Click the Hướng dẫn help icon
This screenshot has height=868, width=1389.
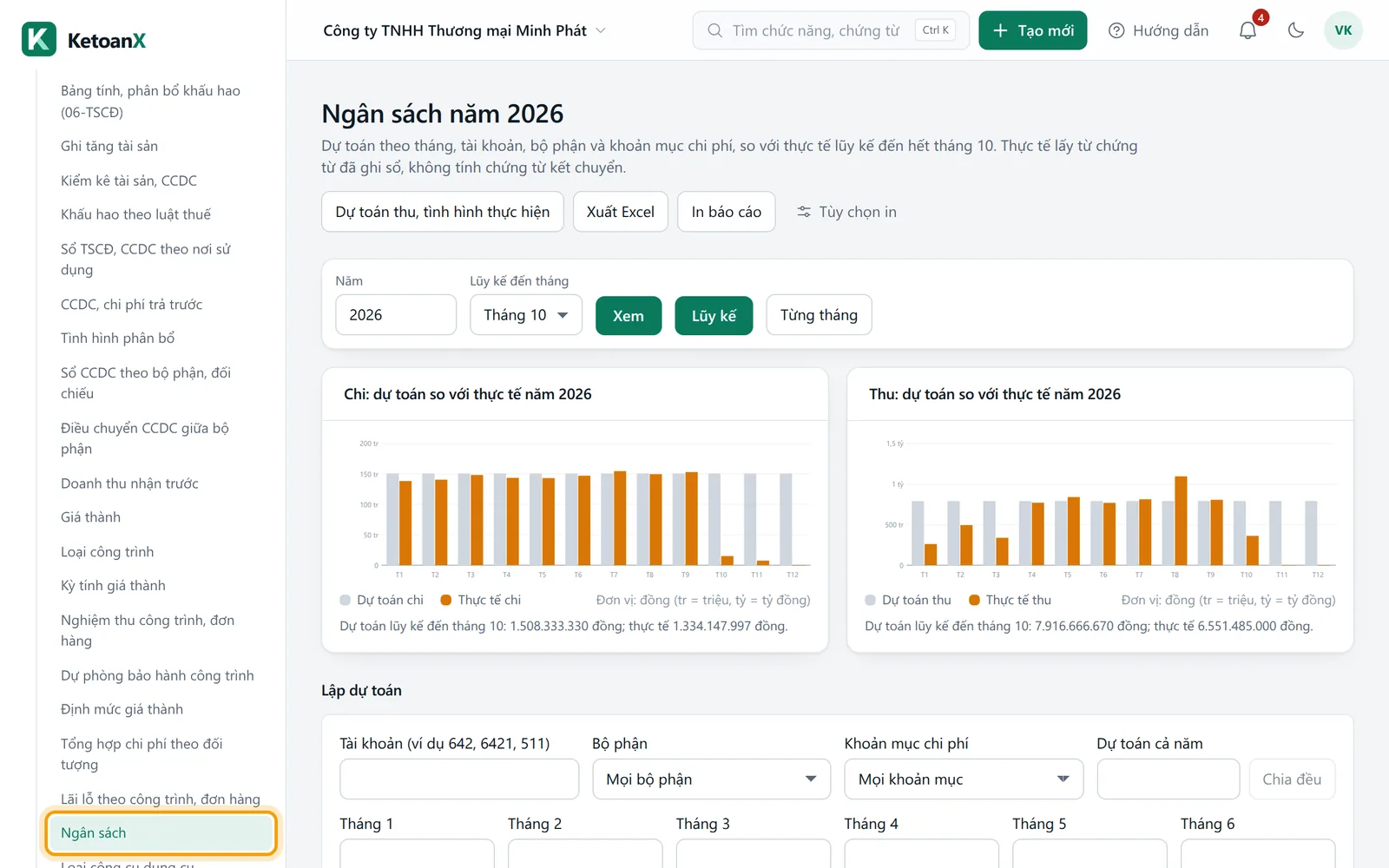pos(1116,30)
